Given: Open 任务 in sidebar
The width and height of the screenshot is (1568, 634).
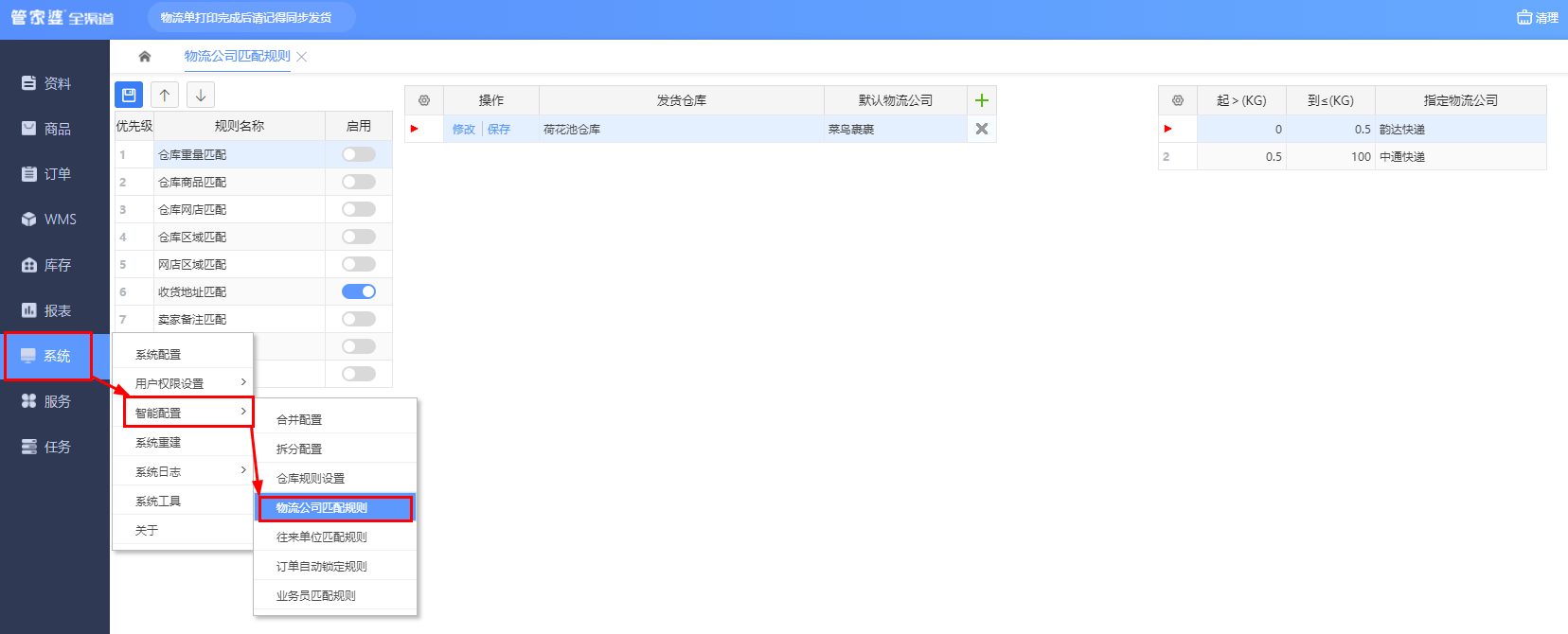Looking at the screenshot, I should pos(55,447).
